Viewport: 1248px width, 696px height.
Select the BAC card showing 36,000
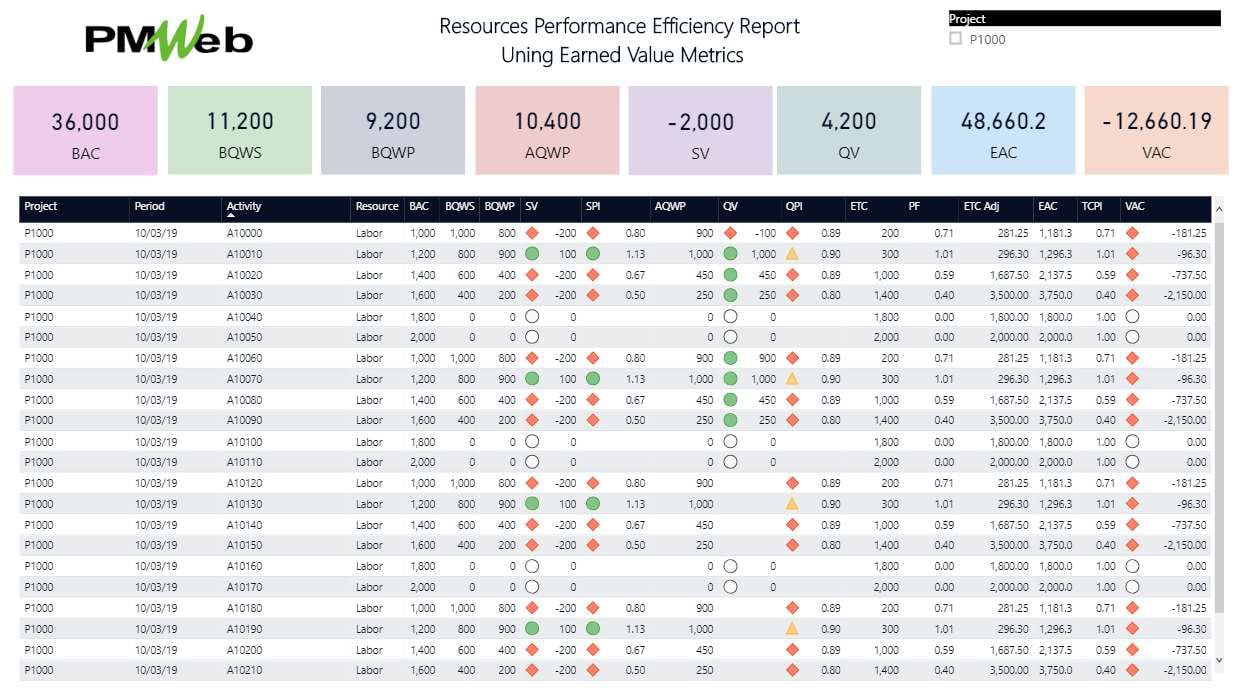(x=84, y=130)
